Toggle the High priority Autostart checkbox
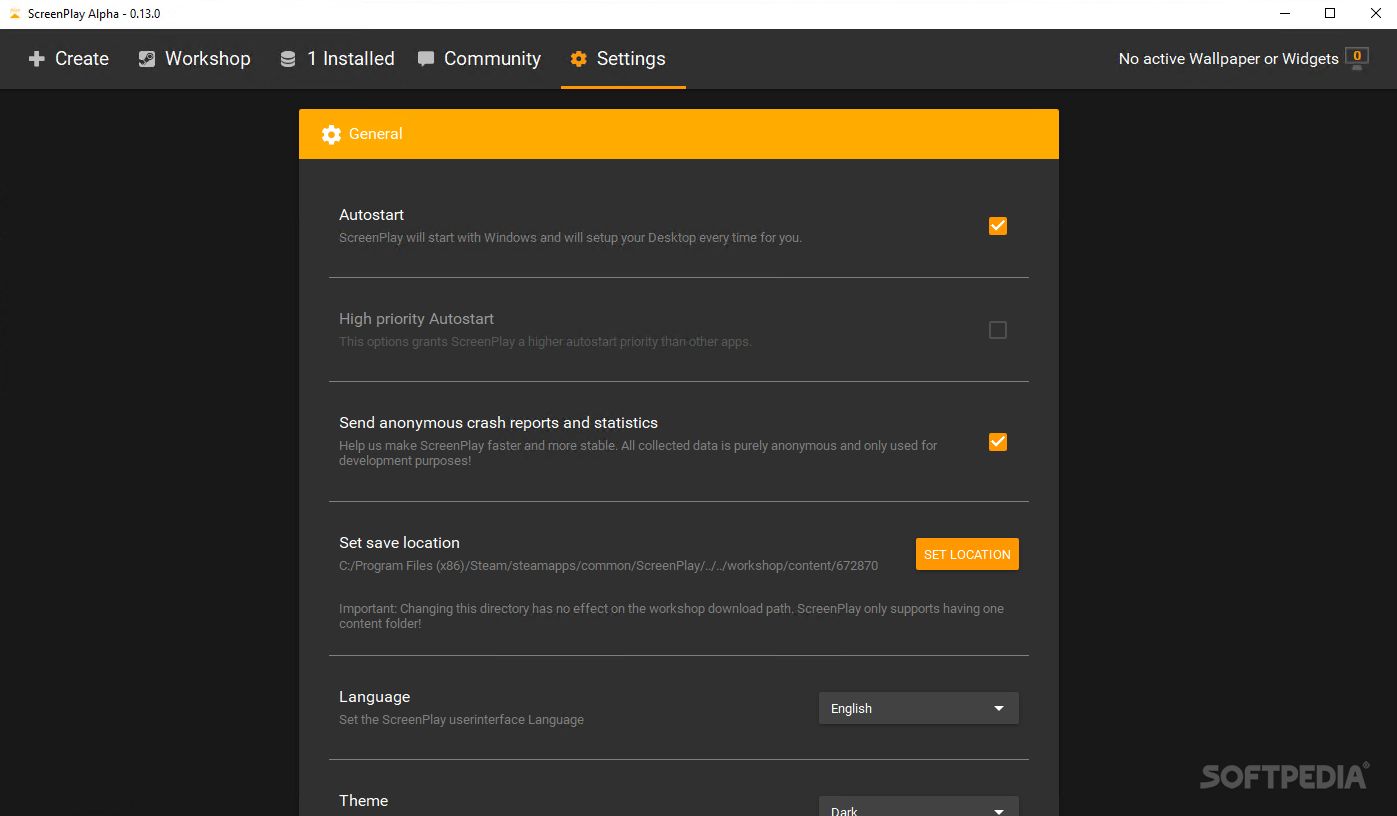The height and width of the screenshot is (816, 1397). tap(998, 330)
